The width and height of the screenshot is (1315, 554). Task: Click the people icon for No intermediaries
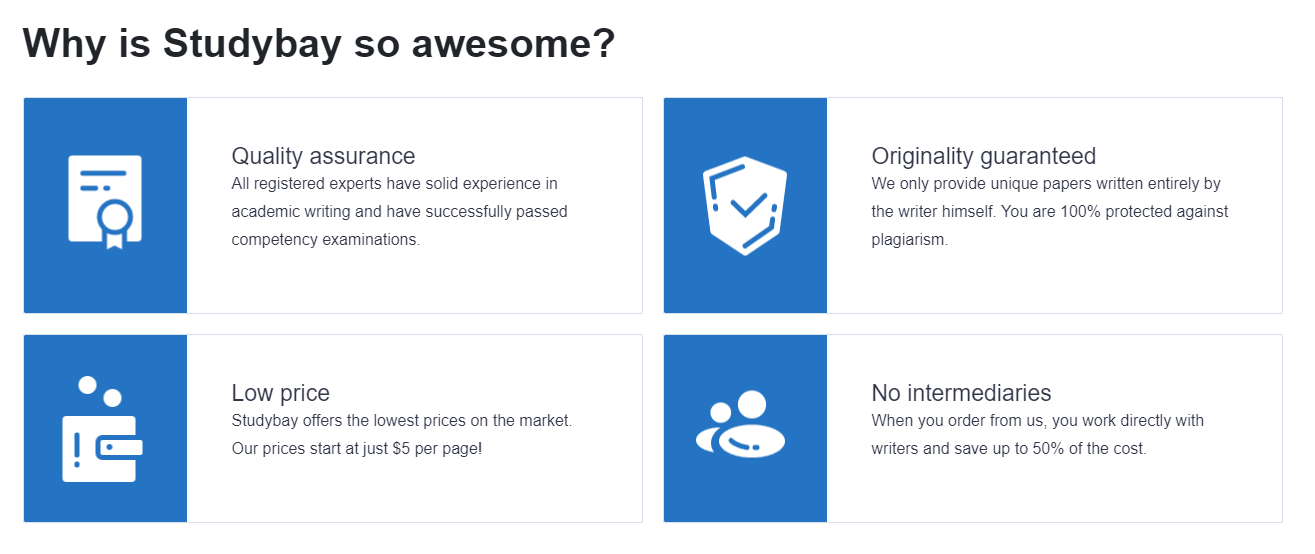(x=741, y=424)
